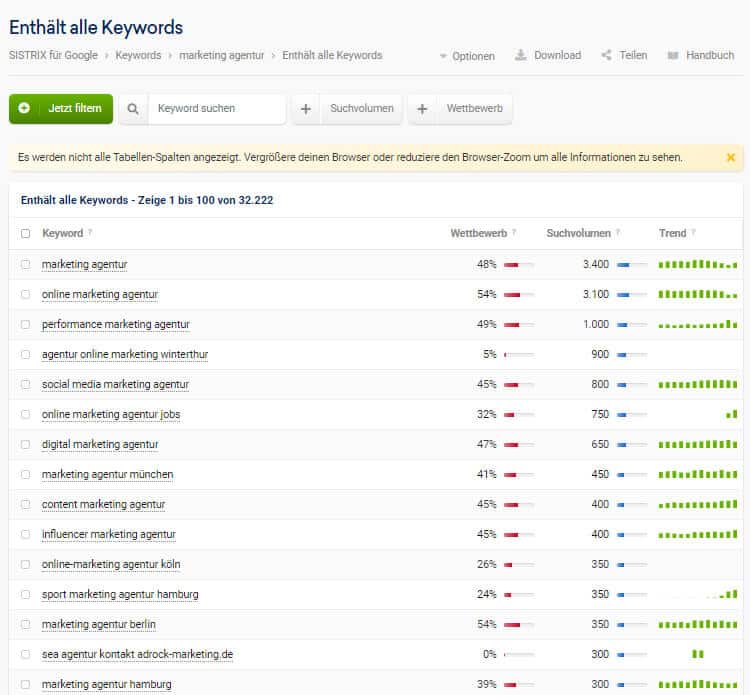Click the green Jetzt filtern button
This screenshot has width=750, height=695.
point(61,109)
